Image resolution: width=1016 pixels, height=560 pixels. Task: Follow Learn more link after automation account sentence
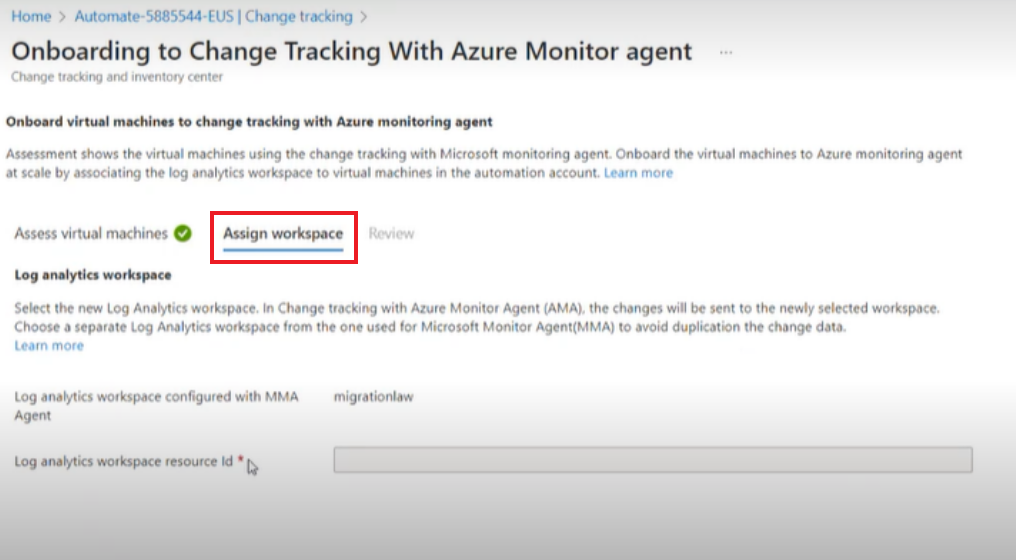click(x=638, y=173)
